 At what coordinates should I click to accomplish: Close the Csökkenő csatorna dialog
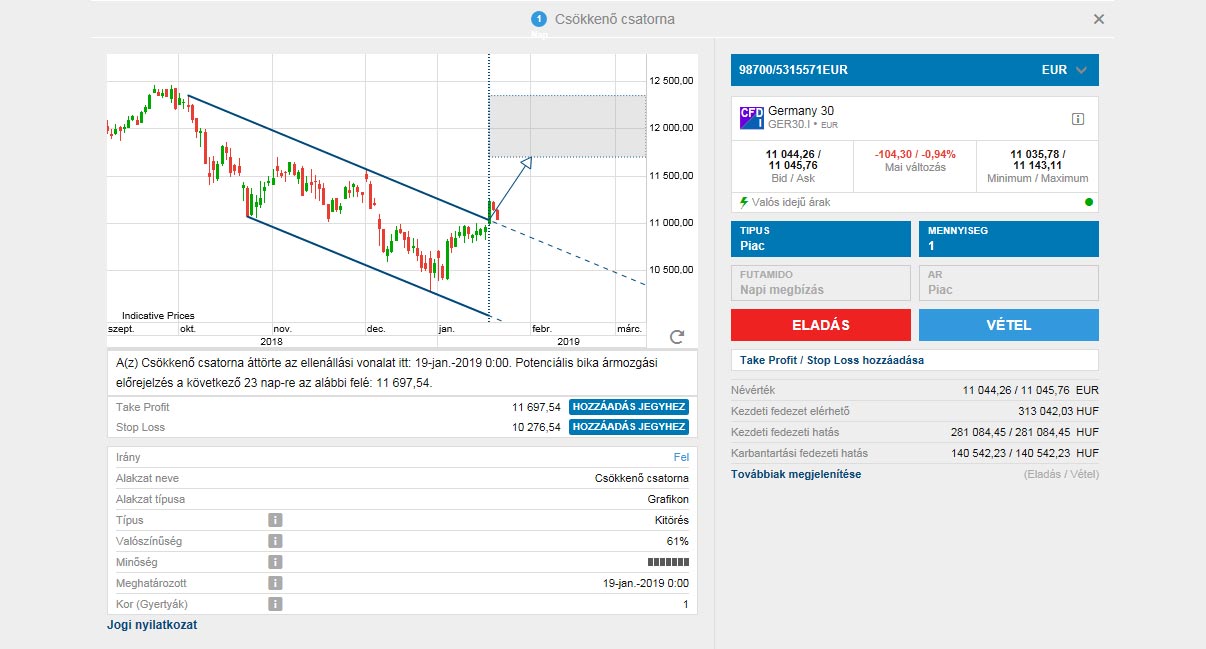[x=1099, y=19]
